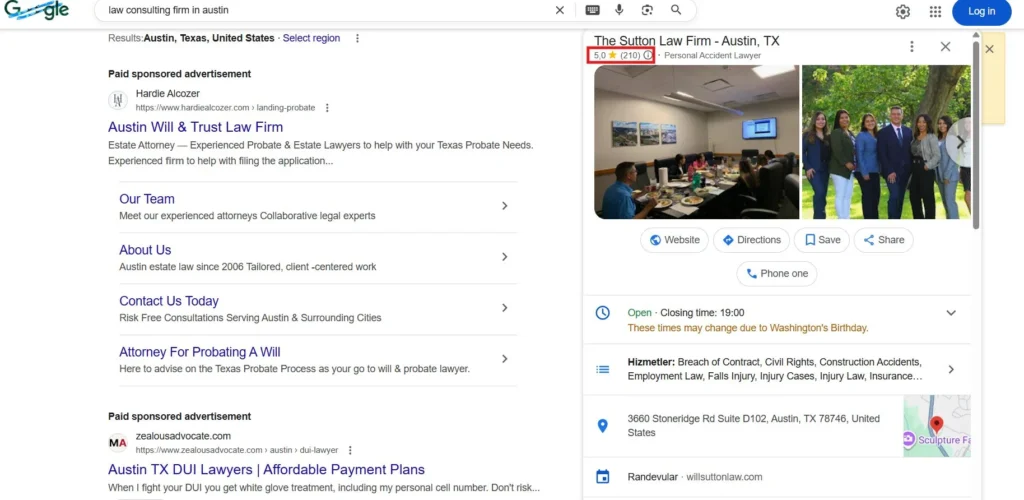The image size is (1024, 500).
Task: Open Google settings gear
Action: click(903, 12)
